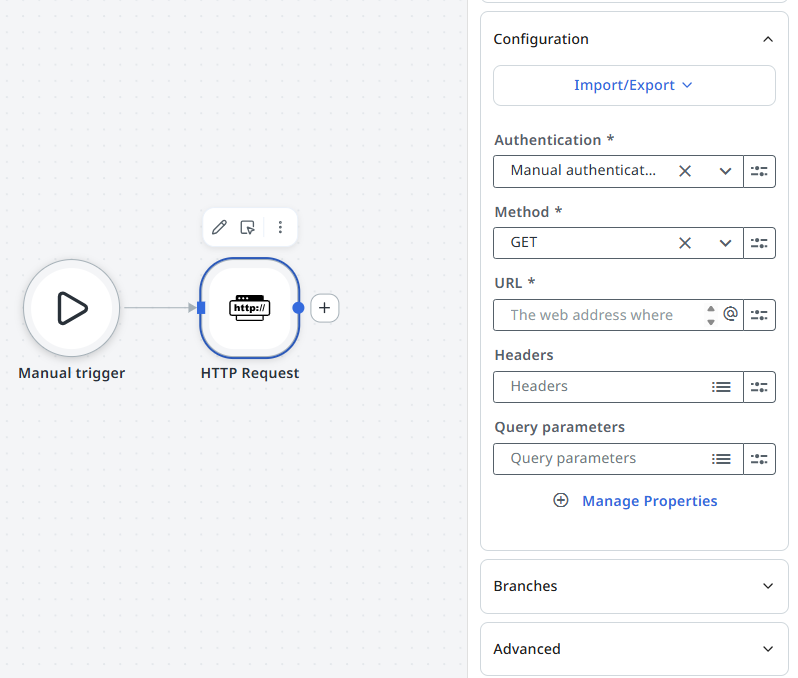This screenshot has width=798, height=678.
Task: Click the Branches section title
Action: tap(525, 586)
